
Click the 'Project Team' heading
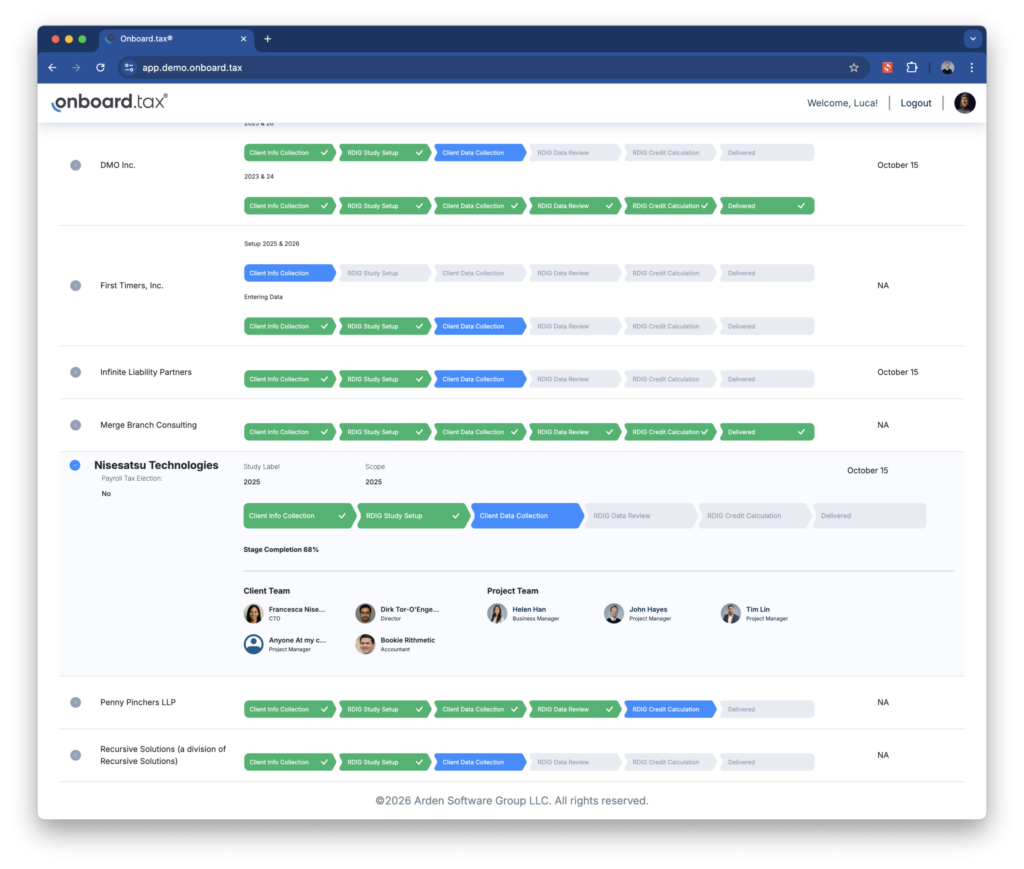point(513,591)
